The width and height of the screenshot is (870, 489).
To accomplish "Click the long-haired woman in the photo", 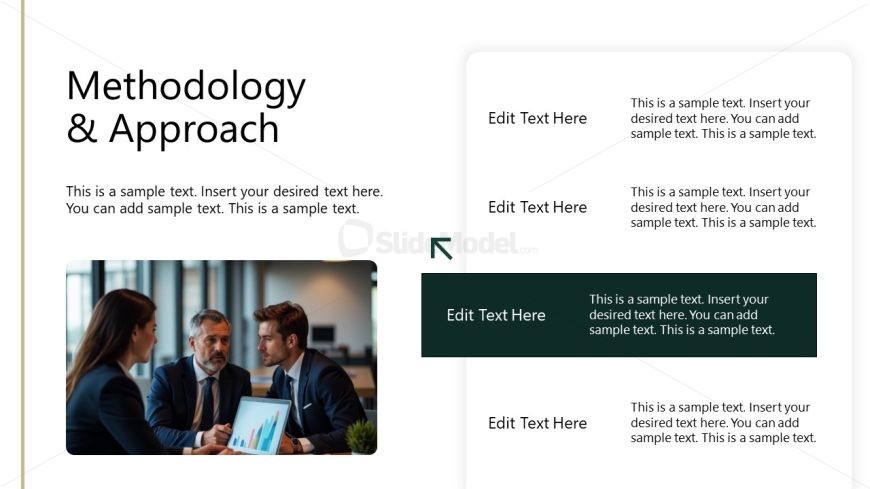I will pos(108,370).
